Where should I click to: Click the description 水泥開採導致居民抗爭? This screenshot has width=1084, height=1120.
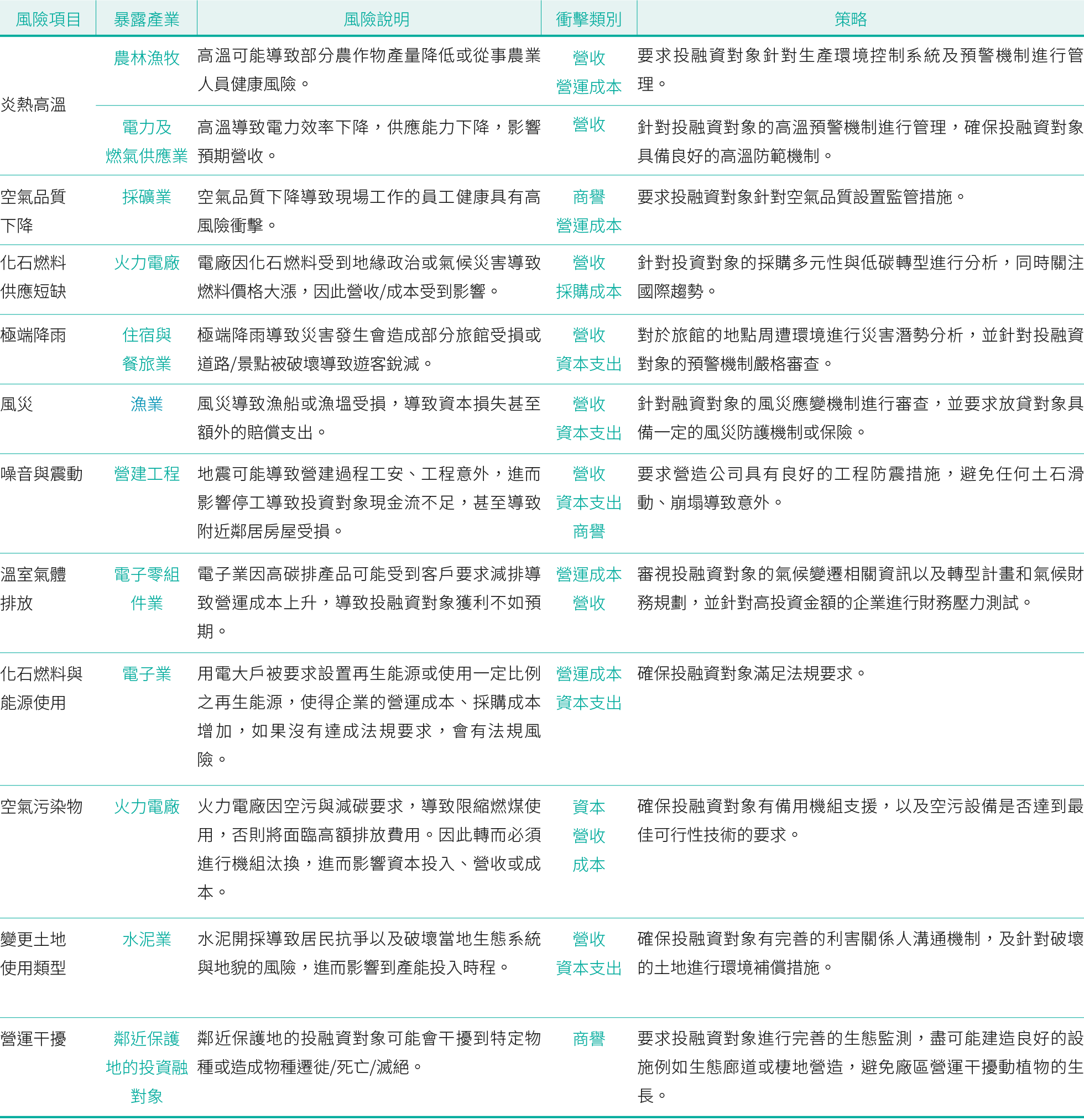369,952
